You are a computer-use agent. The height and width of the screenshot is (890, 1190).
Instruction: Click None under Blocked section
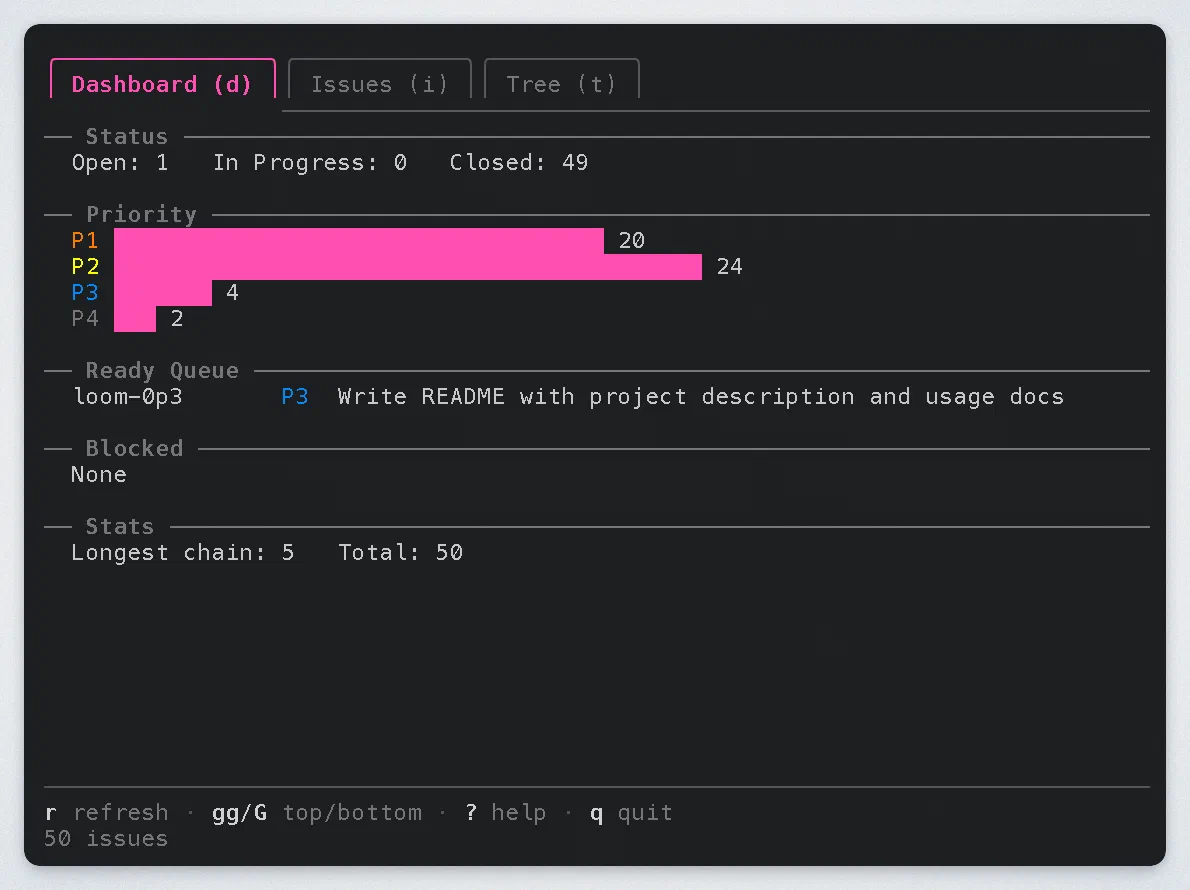click(99, 475)
